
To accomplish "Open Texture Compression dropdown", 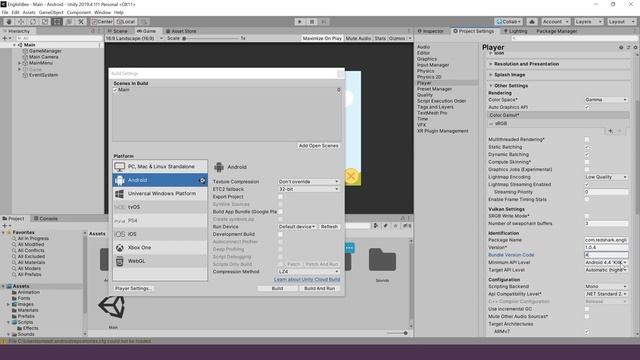I will point(309,182).
